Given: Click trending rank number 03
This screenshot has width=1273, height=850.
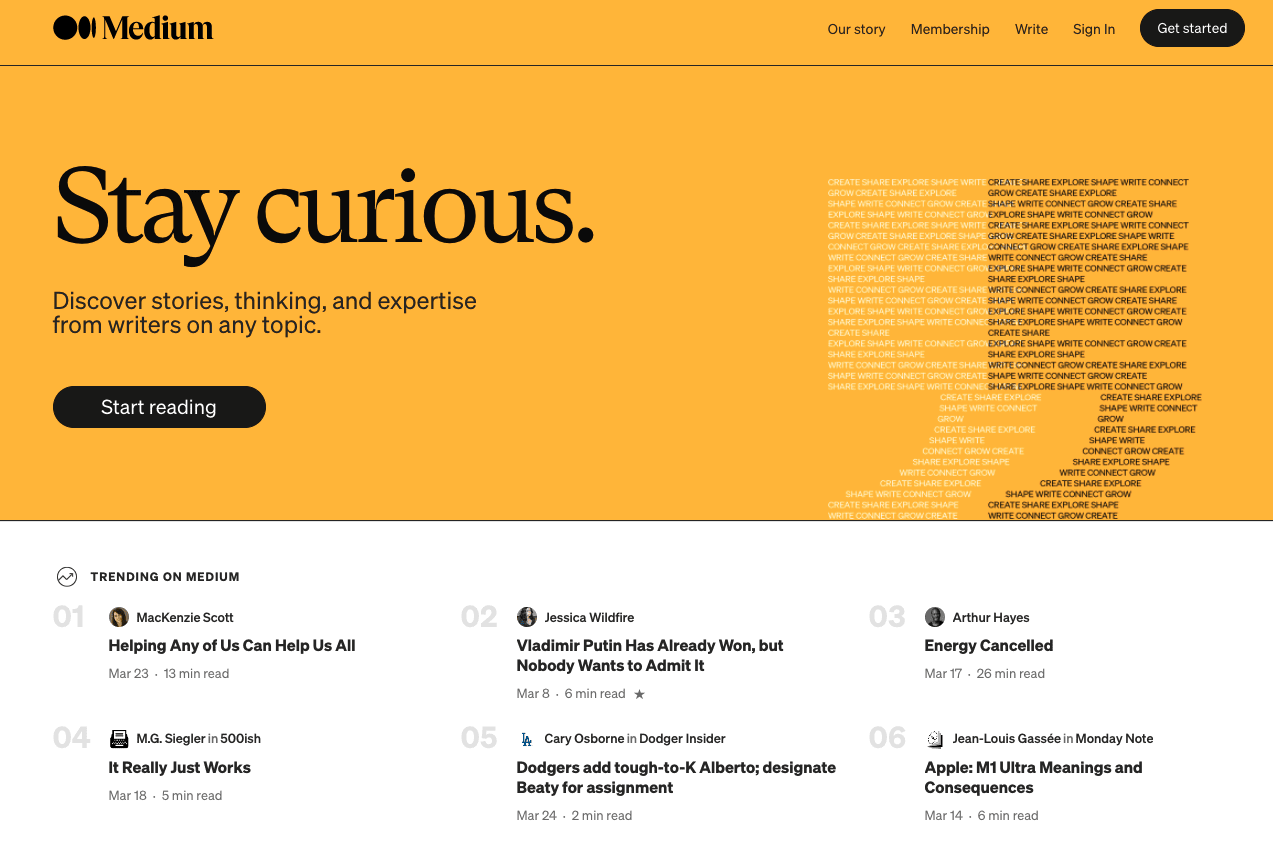Looking at the screenshot, I should point(887,617).
